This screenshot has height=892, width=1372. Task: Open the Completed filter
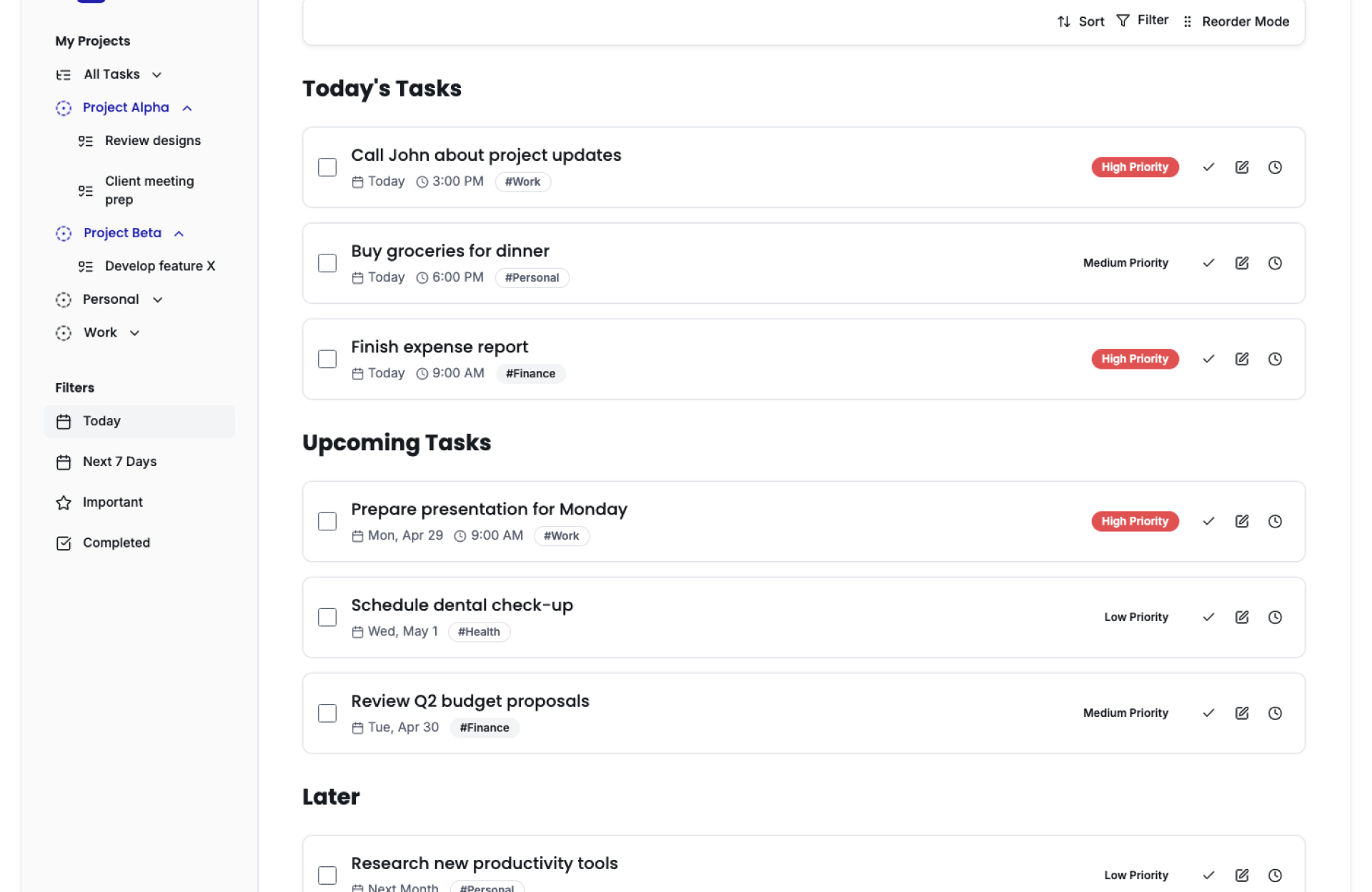(116, 542)
